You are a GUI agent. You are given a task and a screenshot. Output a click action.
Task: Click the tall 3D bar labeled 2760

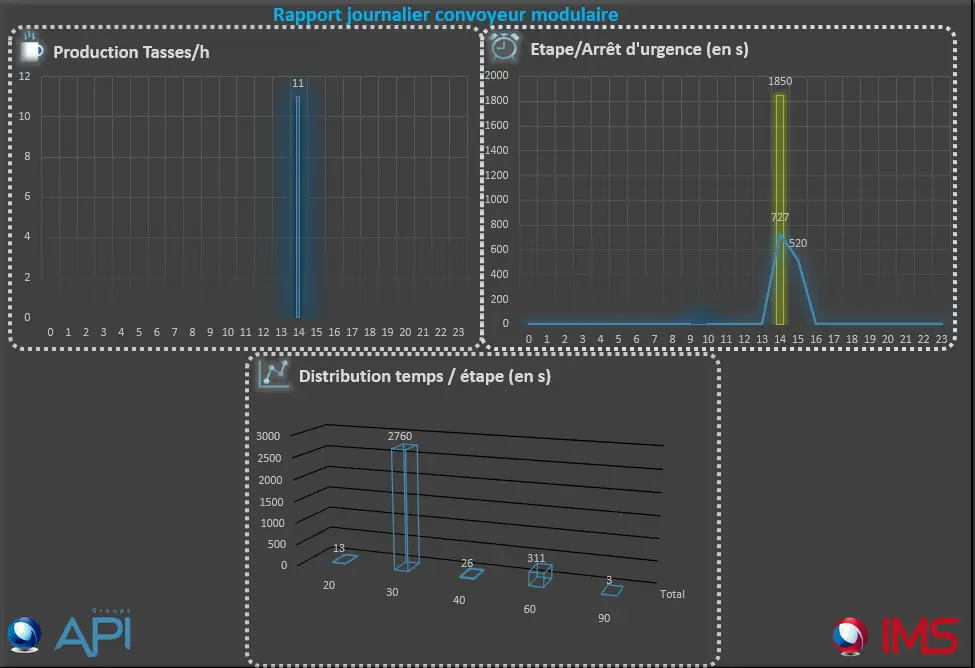coord(405,507)
